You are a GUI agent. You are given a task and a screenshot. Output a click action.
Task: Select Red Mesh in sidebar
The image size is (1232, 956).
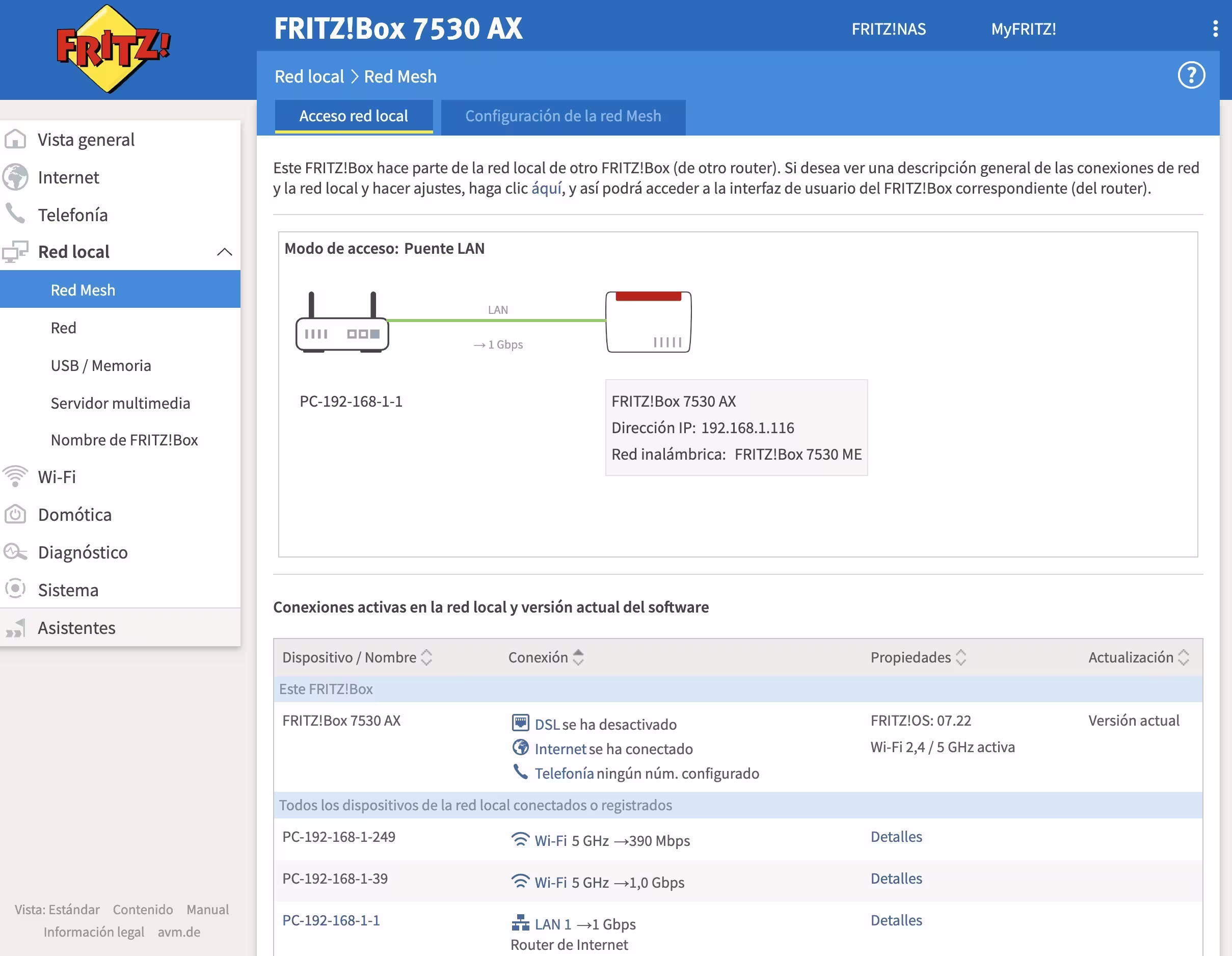[120, 289]
